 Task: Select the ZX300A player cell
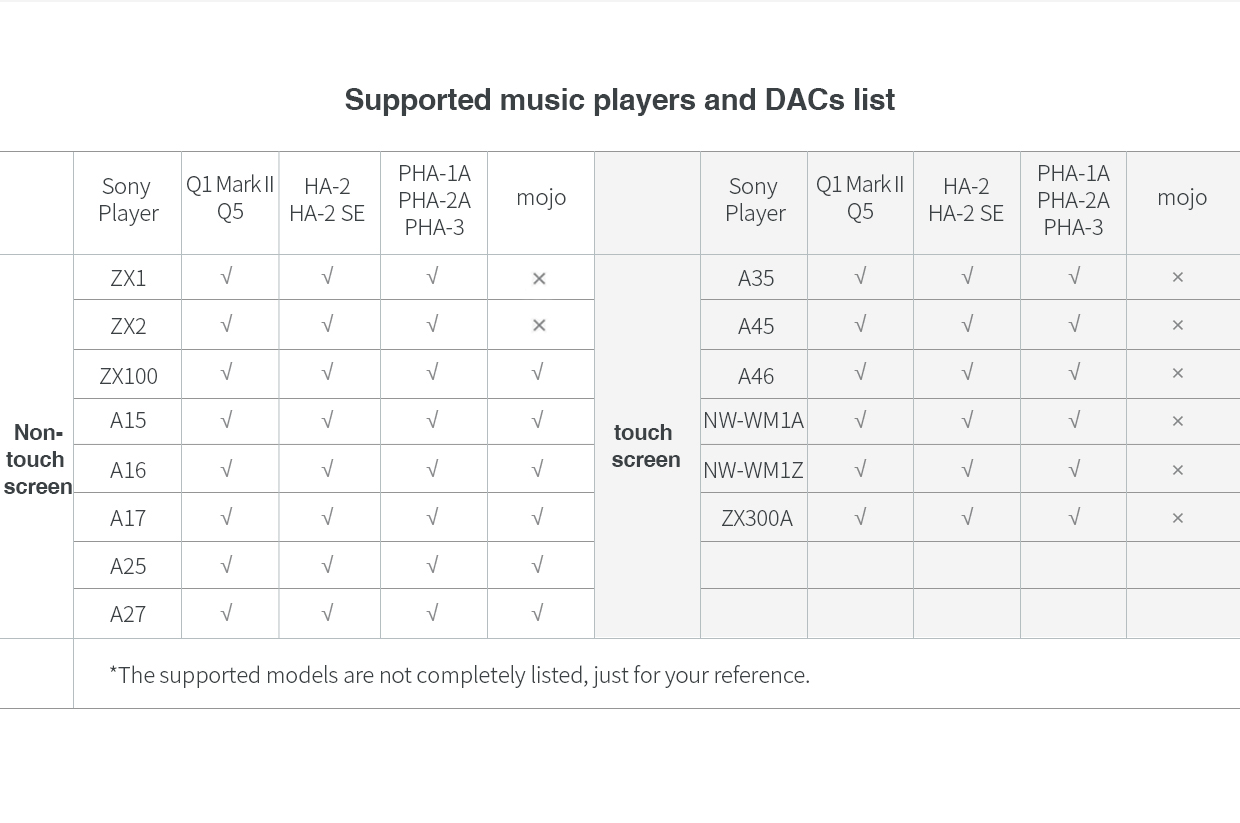click(757, 518)
